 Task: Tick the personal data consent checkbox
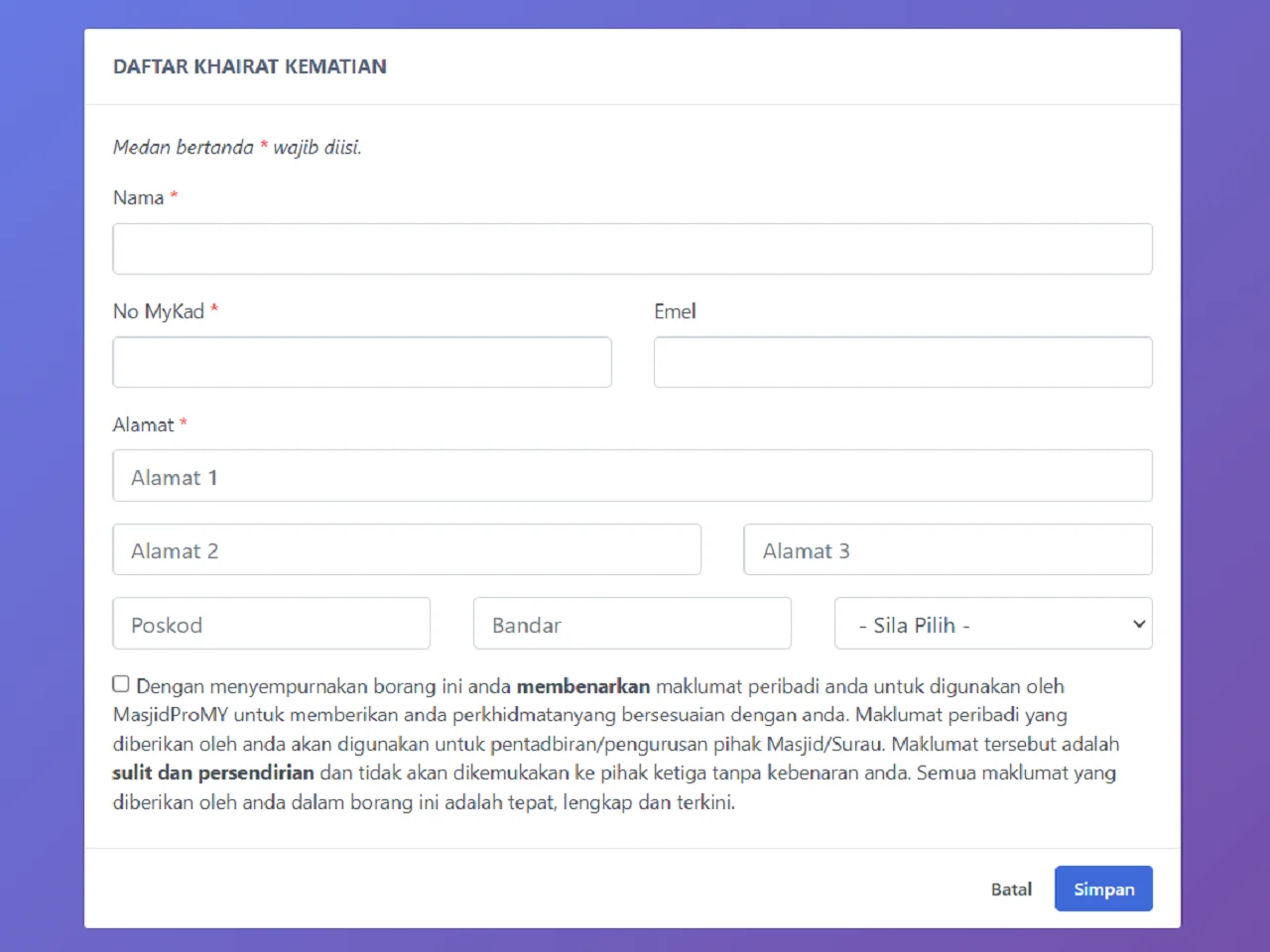pos(121,683)
